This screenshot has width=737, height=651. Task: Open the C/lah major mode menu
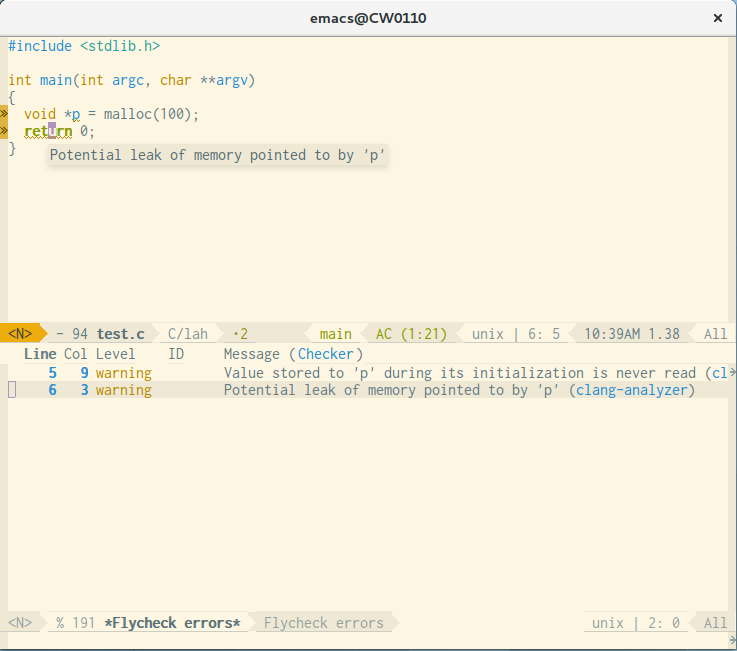click(187, 334)
